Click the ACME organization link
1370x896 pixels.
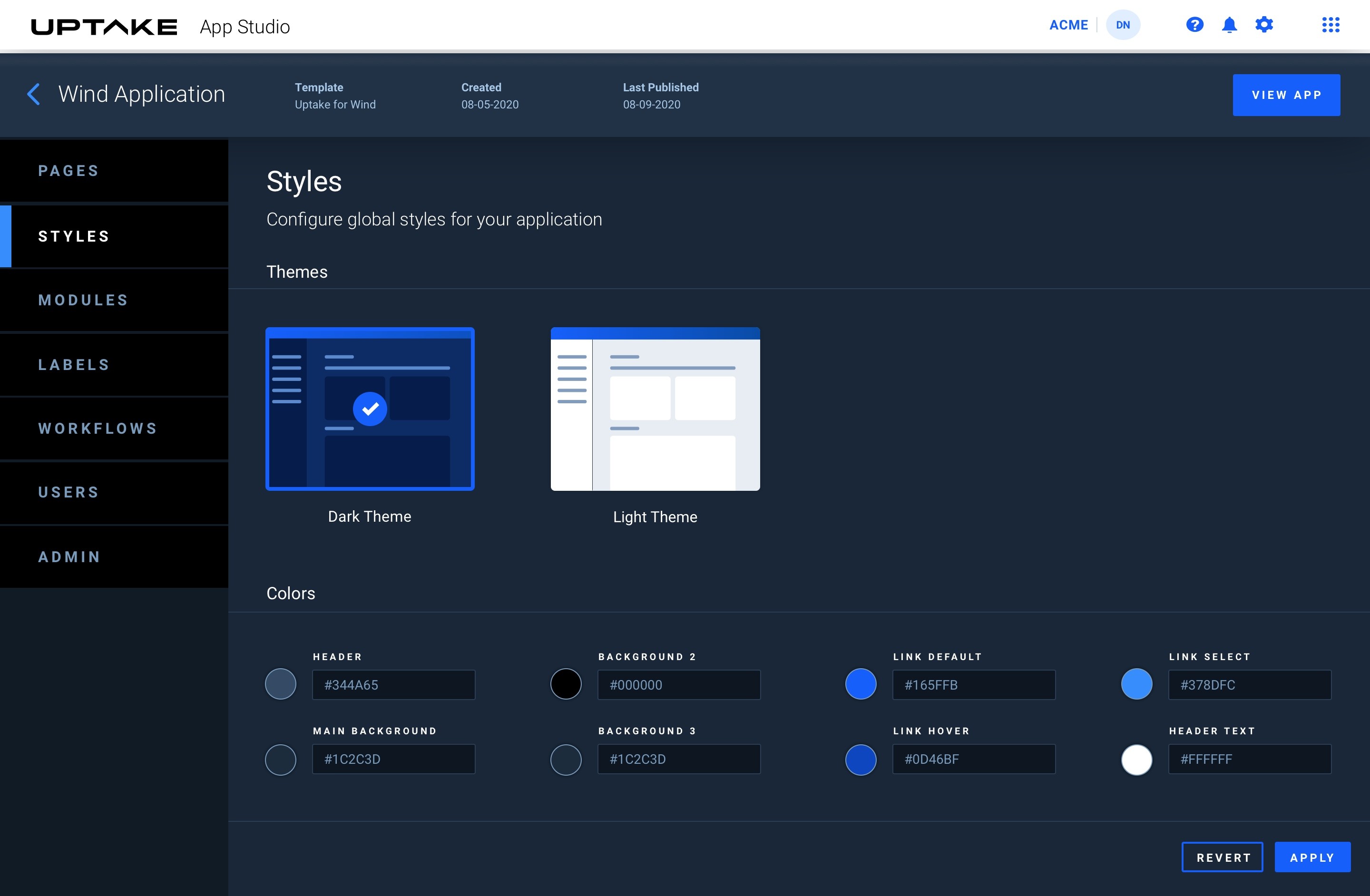click(x=1068, y=25)
